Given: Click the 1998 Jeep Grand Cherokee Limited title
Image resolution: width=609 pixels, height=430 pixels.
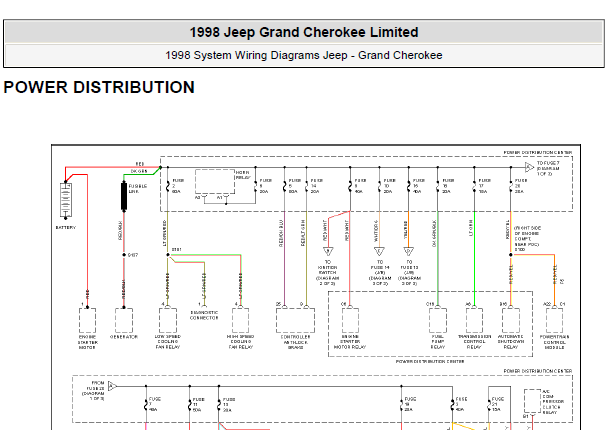Looking at the screenshot, I should 304,33.
